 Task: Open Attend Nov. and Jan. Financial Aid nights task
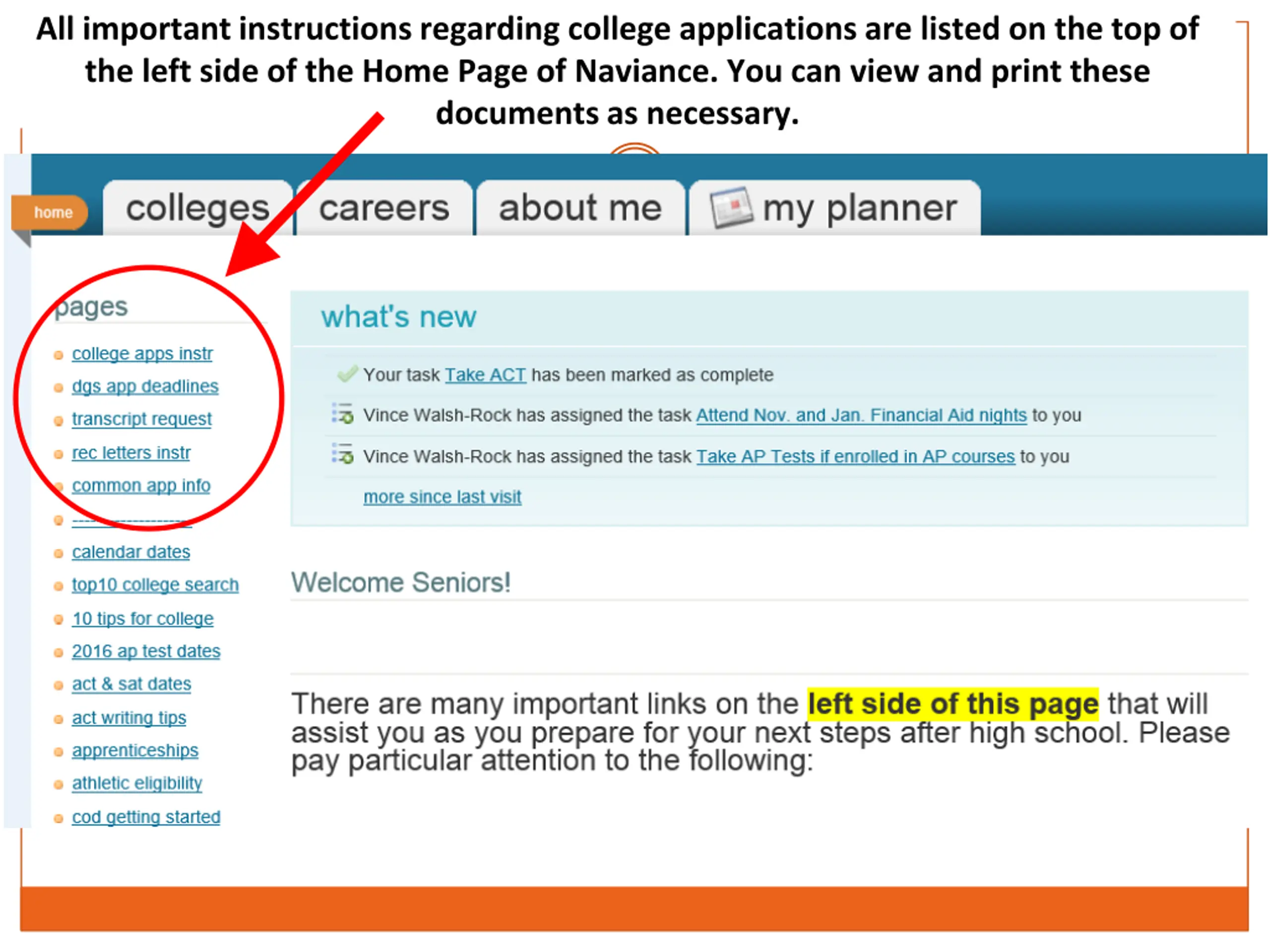(x=861, y=415)
